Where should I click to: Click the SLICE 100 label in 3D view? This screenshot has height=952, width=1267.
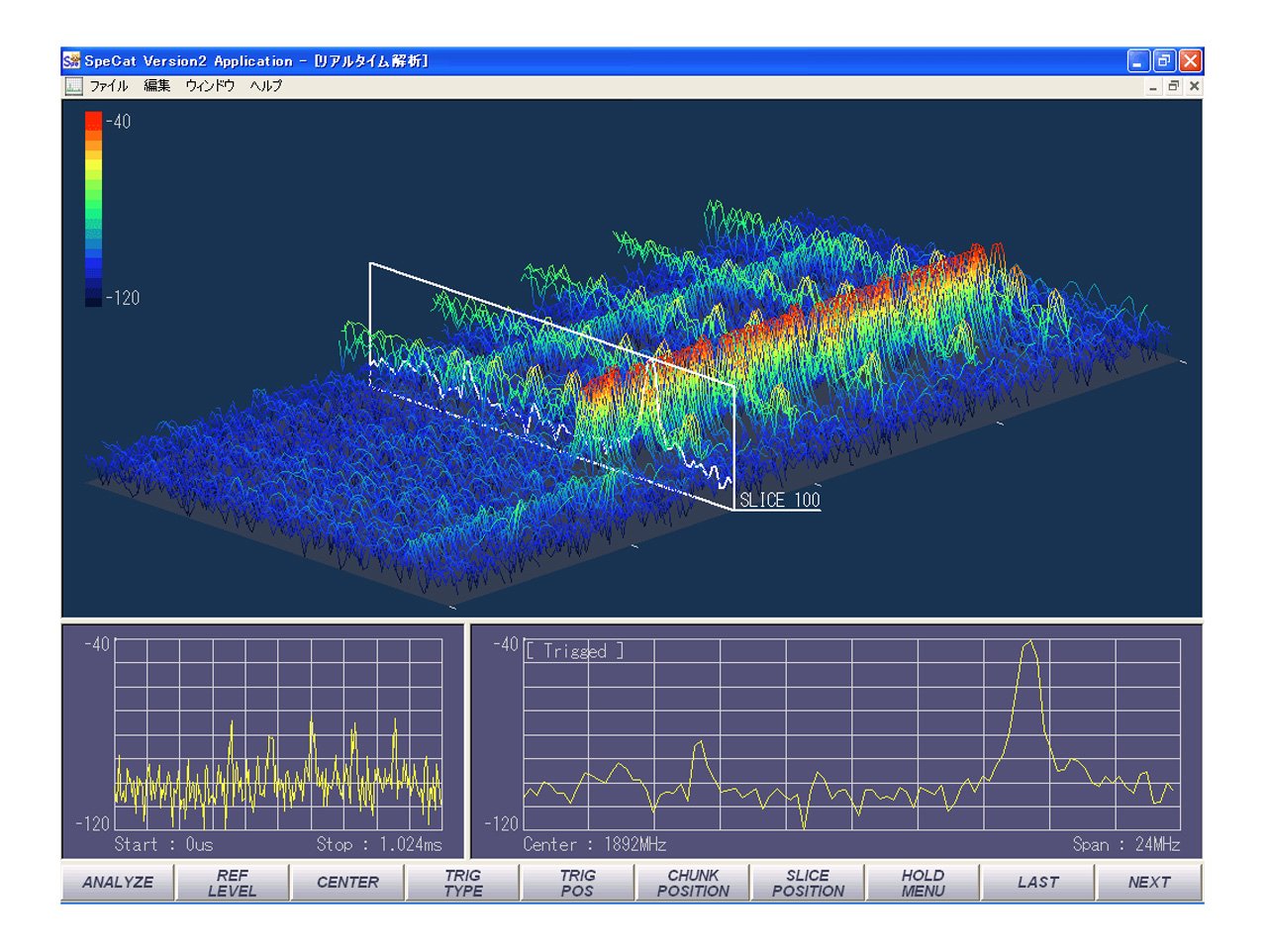coord(780,501)
